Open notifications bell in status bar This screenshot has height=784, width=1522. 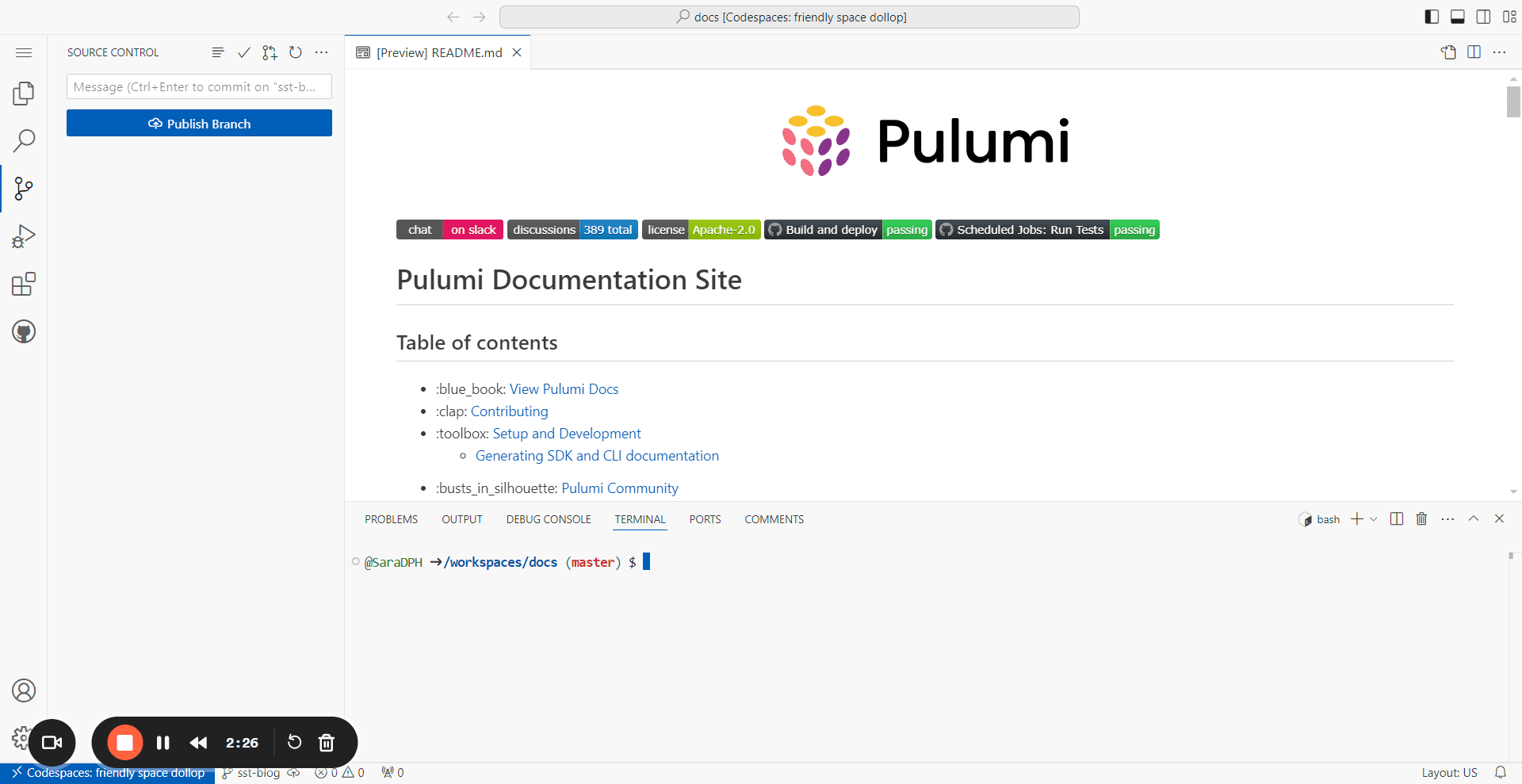tap(1501, 773)
